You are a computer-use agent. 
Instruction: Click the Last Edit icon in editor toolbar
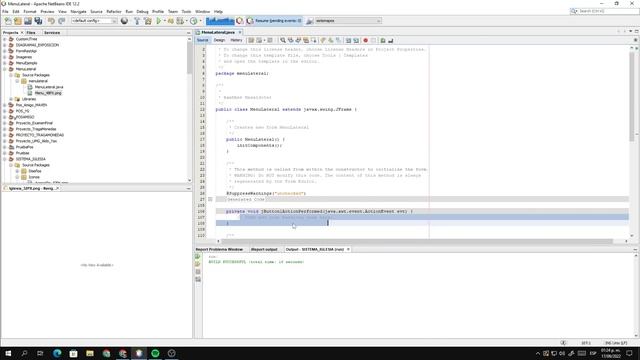click(251, 40)
